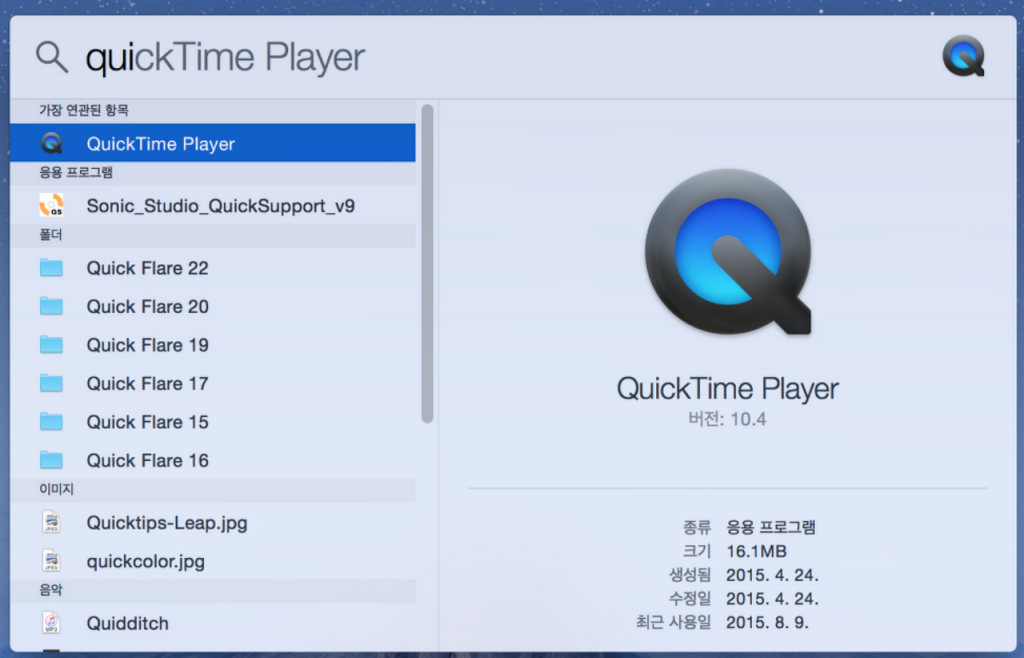1024x658 pixels.
Task: Click the QuickTime Player title in preview
Action: (728, 389)
